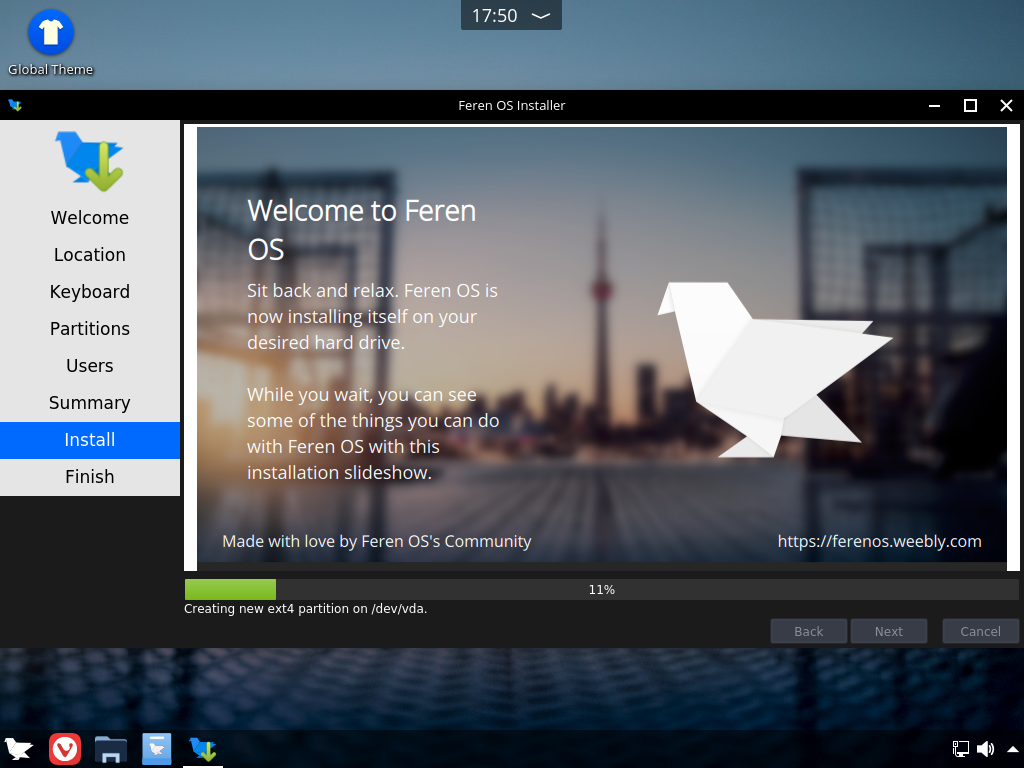This screenshot has width=1024, height=768.
Task: Click the installer logo above the step list
Action: point(89,159)
